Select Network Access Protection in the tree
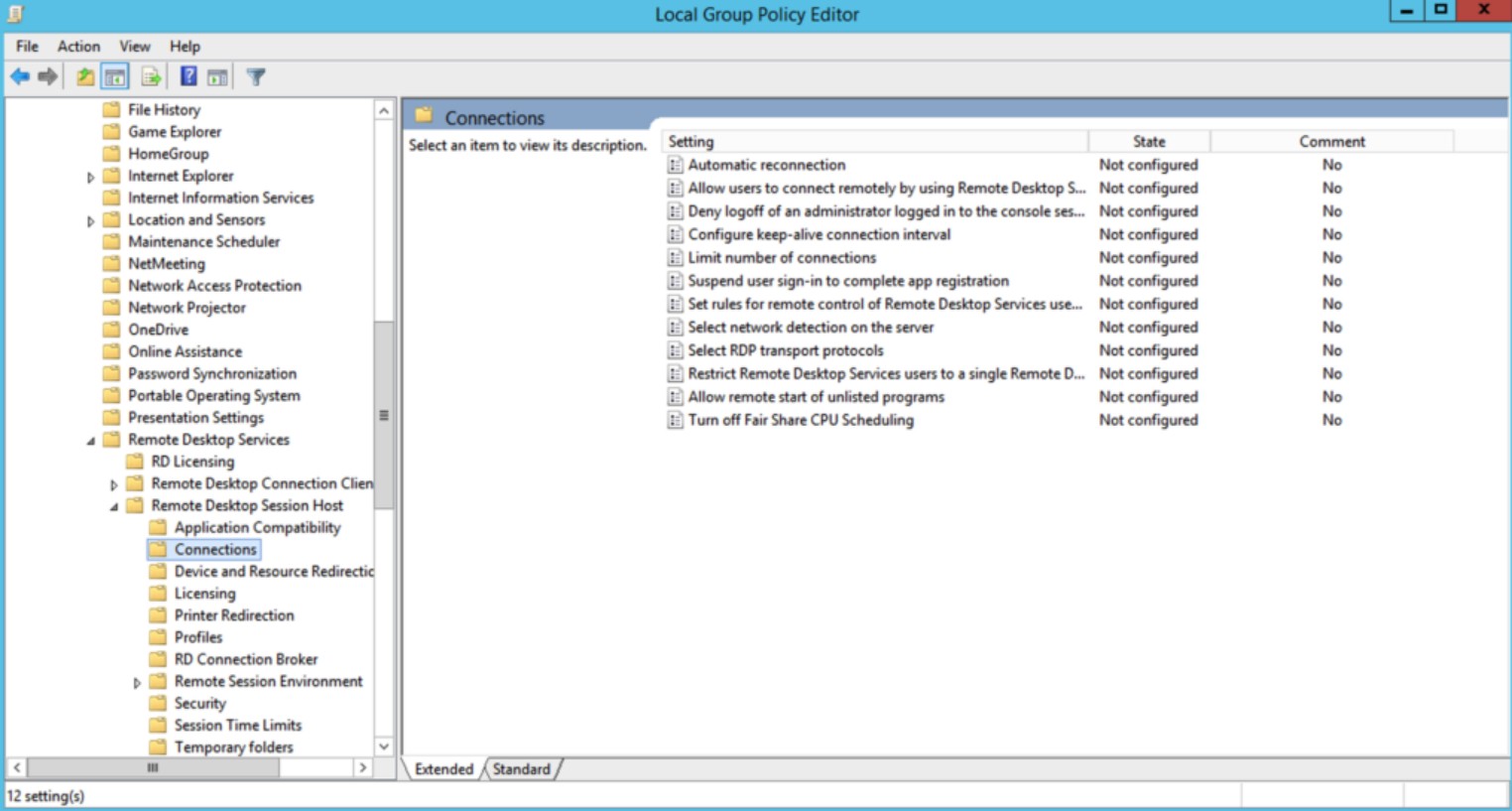The image size is (1512, 811). click(x=214, y=286)
